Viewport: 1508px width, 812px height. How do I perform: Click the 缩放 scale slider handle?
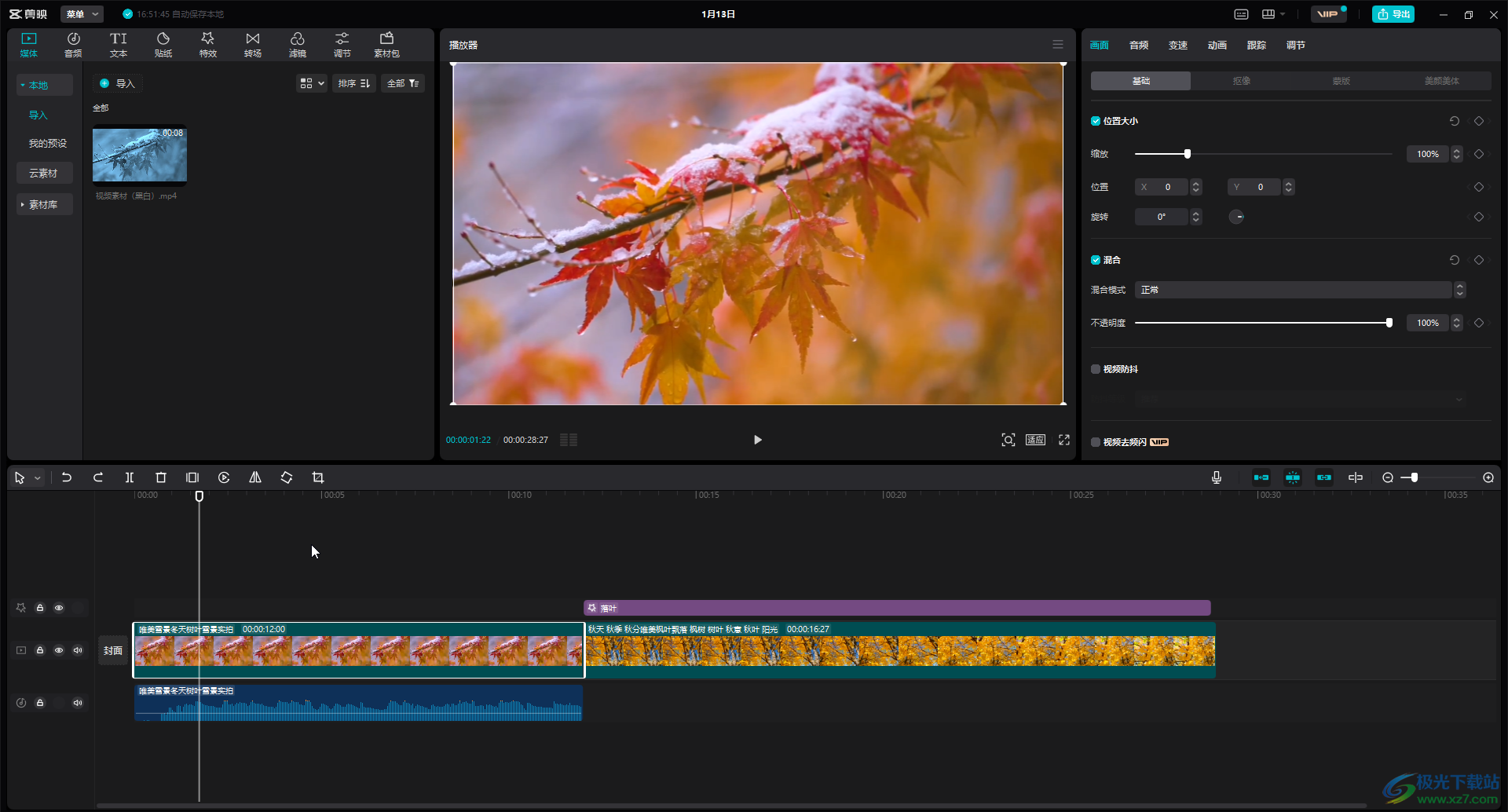[x=1188, y=154]
